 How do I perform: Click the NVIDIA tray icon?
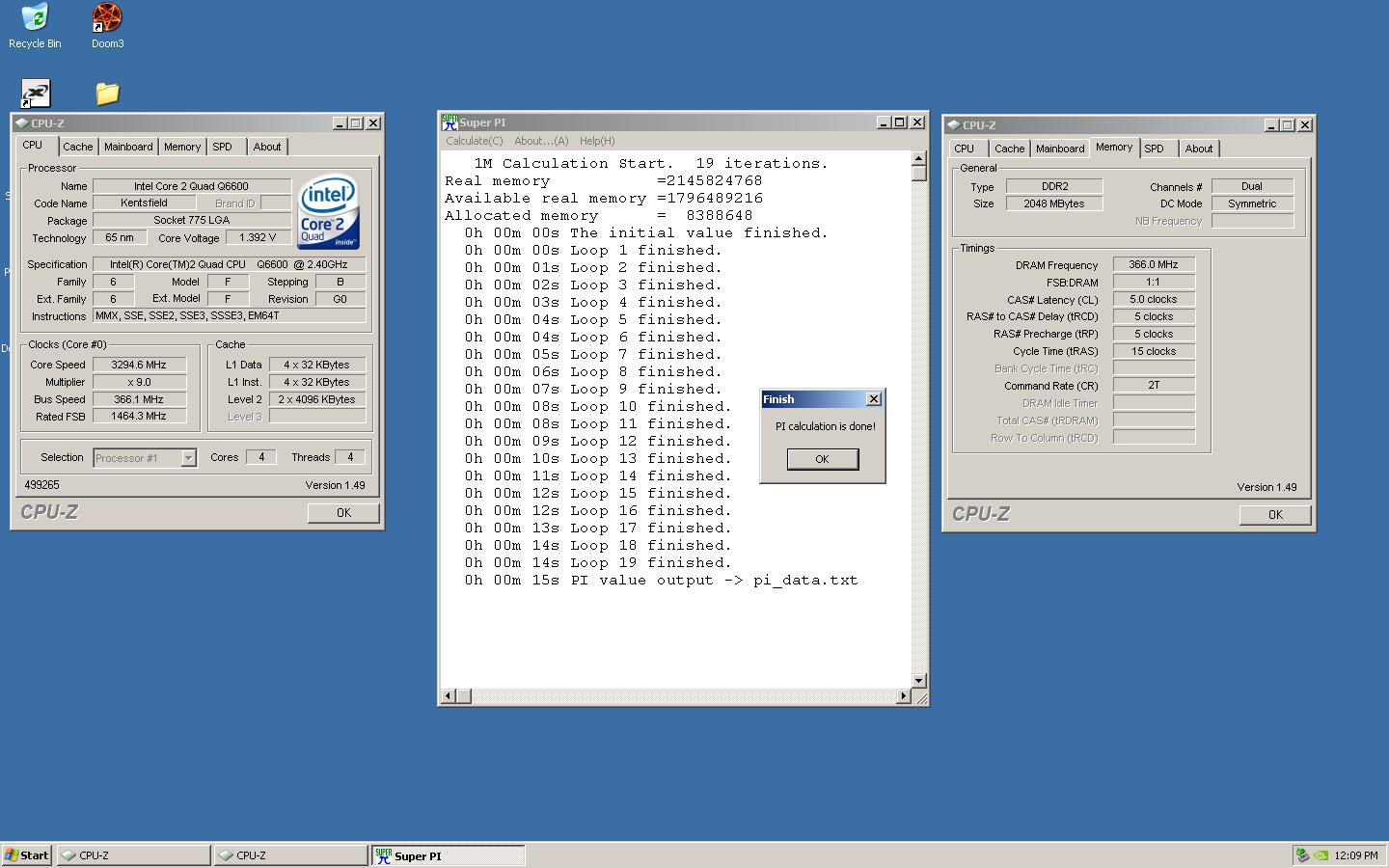(1321, 854)
